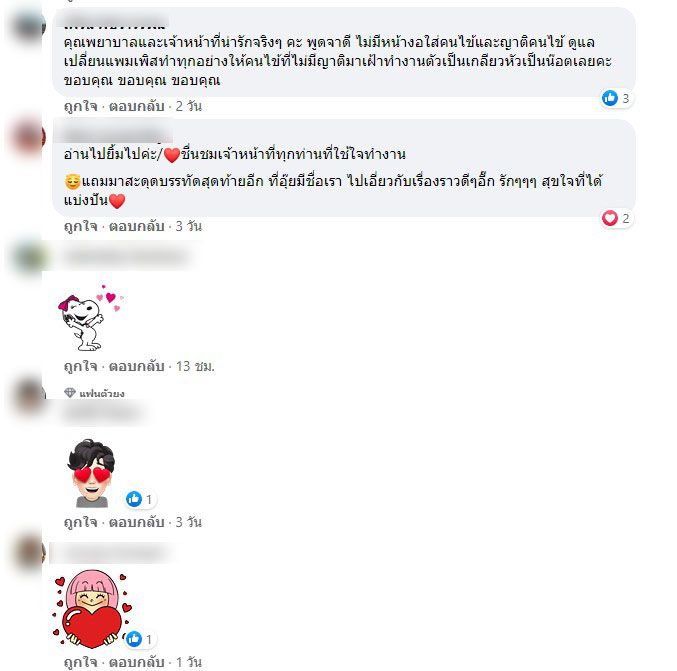Viewport: 677px width, 671px height.
Task: Open like count on pink-hair heart sticker
Action: click(x=140, y=639)
